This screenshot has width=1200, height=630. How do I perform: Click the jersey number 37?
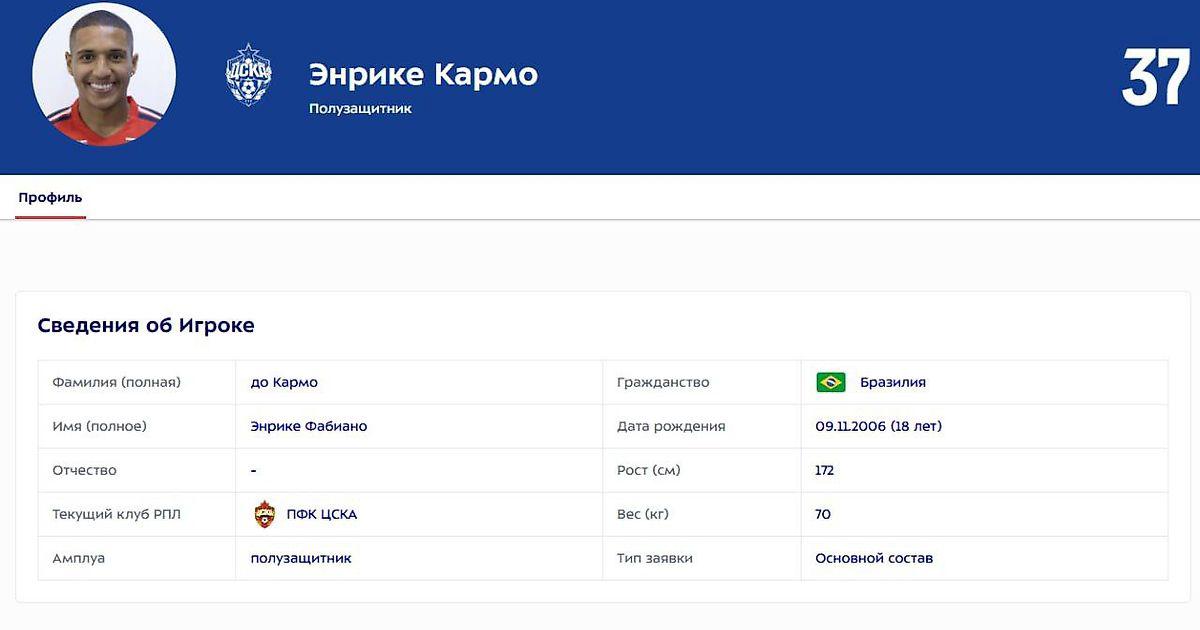click(1155, 77)
